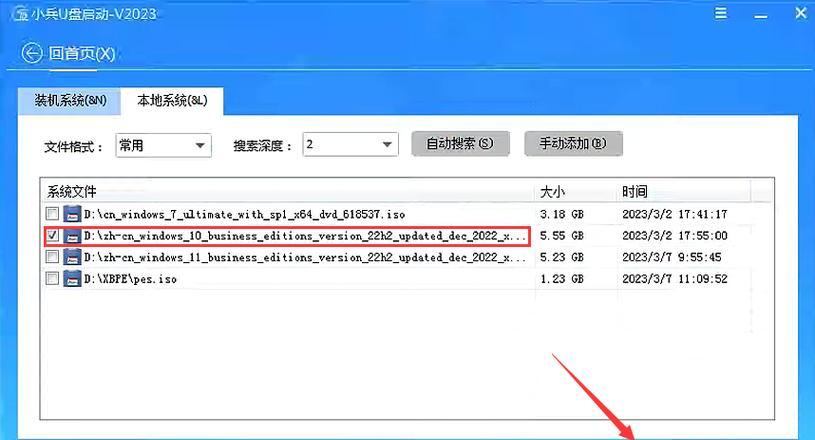Click the 自动搜索(S) button
This screenshot has width=815, height=440.
click(460, 143)
